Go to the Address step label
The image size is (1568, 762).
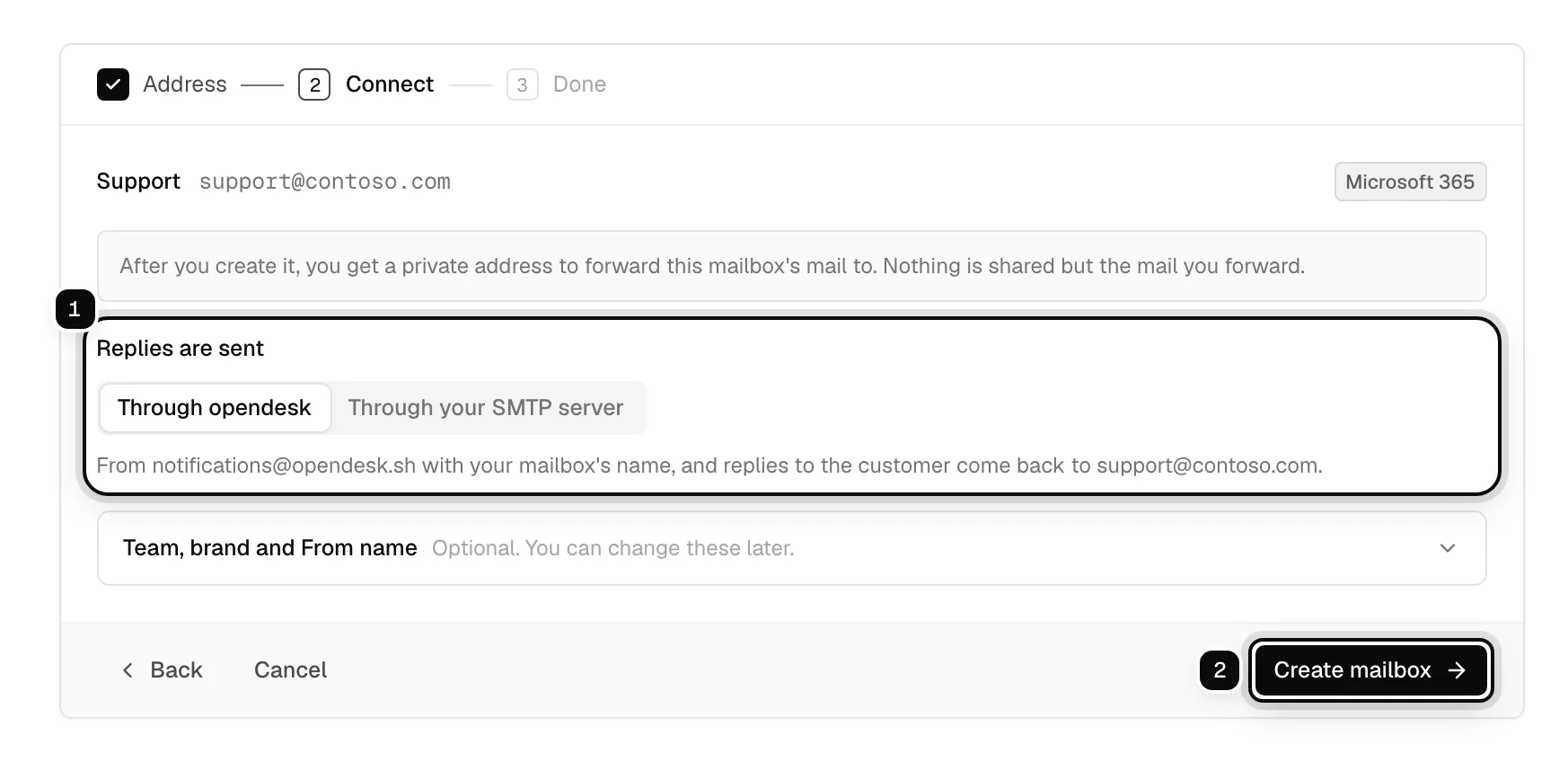185,84
